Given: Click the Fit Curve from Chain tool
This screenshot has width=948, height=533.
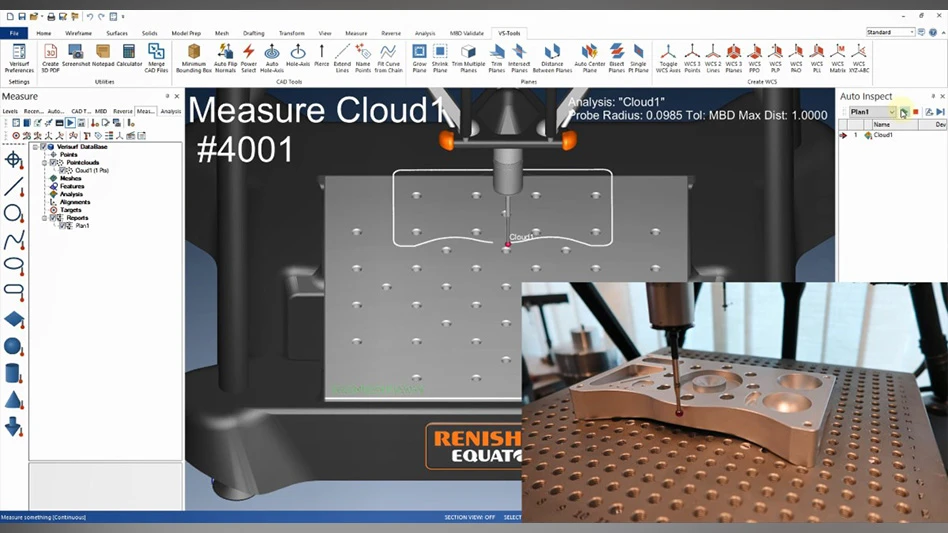Looking at the screenshot, I should point(387,57).
